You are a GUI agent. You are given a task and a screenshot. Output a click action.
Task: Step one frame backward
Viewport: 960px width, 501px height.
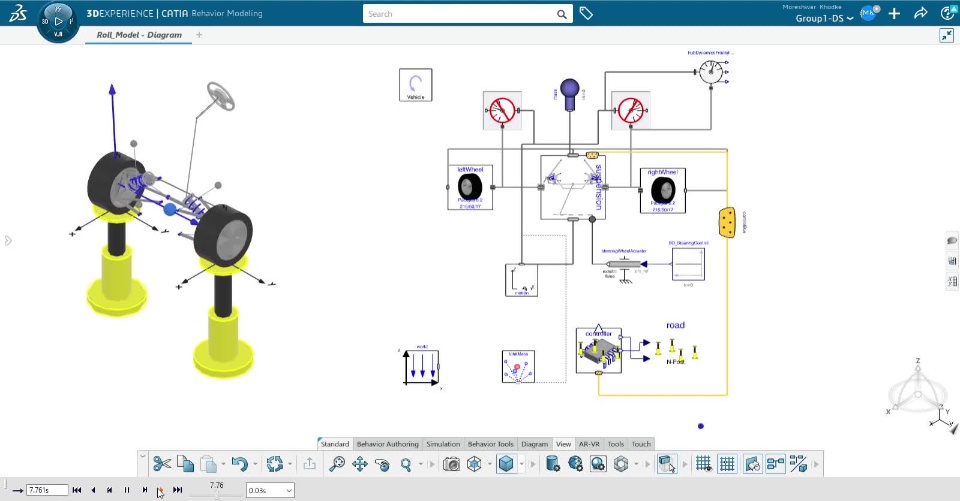[x=110, y=490]
